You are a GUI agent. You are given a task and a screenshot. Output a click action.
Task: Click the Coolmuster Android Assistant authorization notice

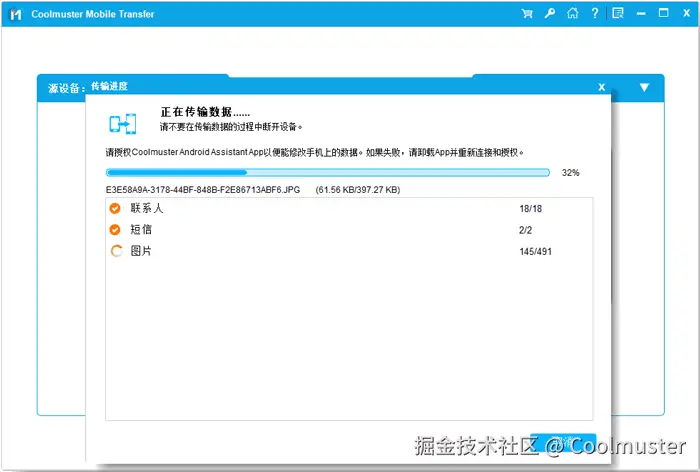(315, 152)
